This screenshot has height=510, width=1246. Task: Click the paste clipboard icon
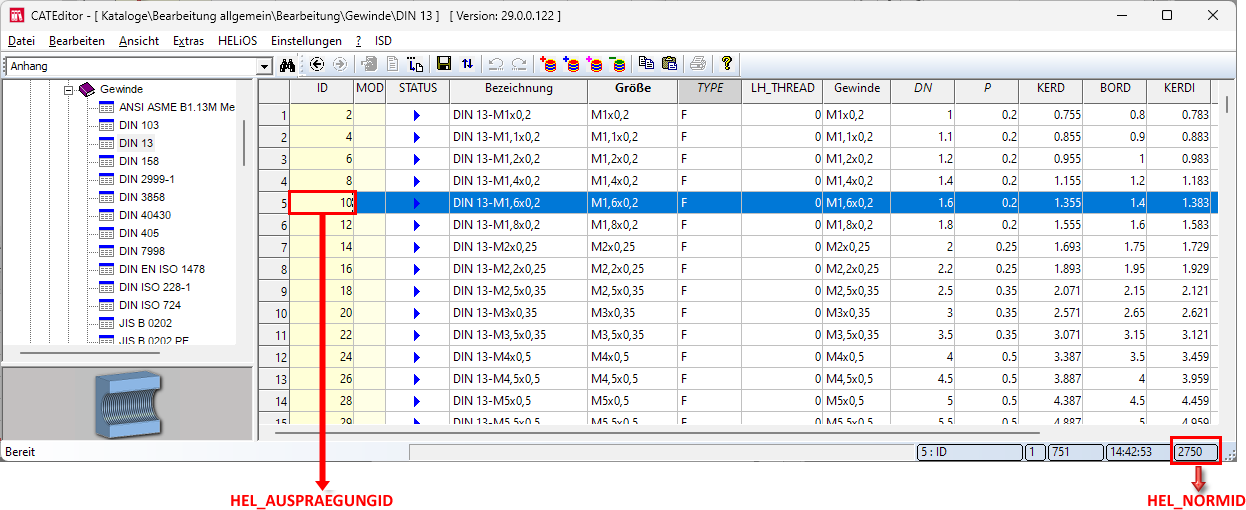[x=669, y=65]
